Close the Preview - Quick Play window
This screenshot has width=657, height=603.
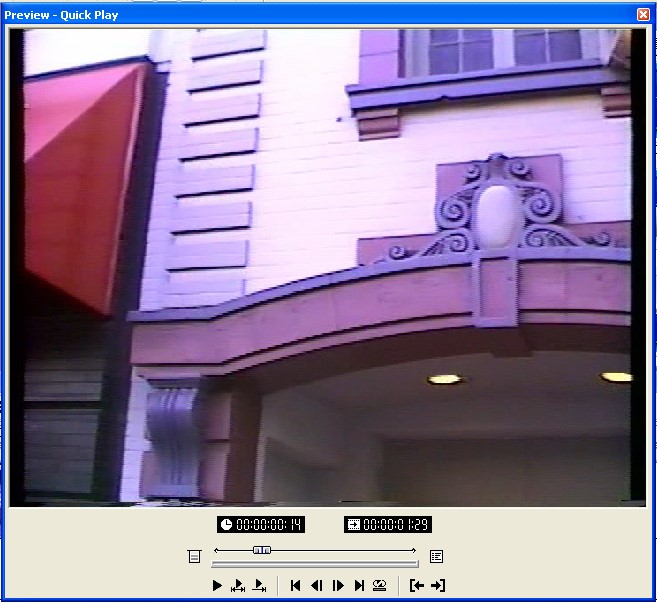point(643,15)
